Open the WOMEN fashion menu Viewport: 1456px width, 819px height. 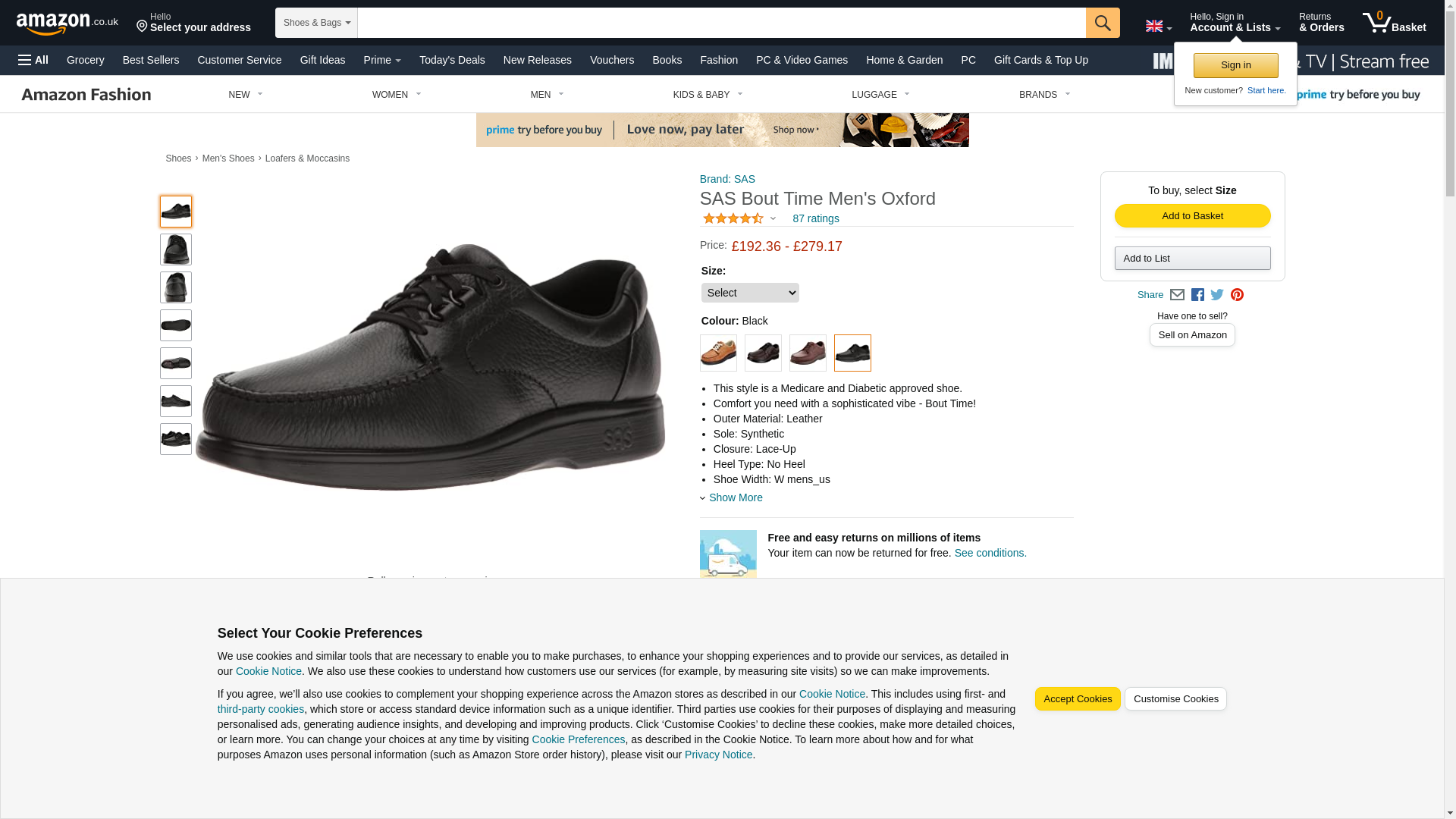coord(397,95)
